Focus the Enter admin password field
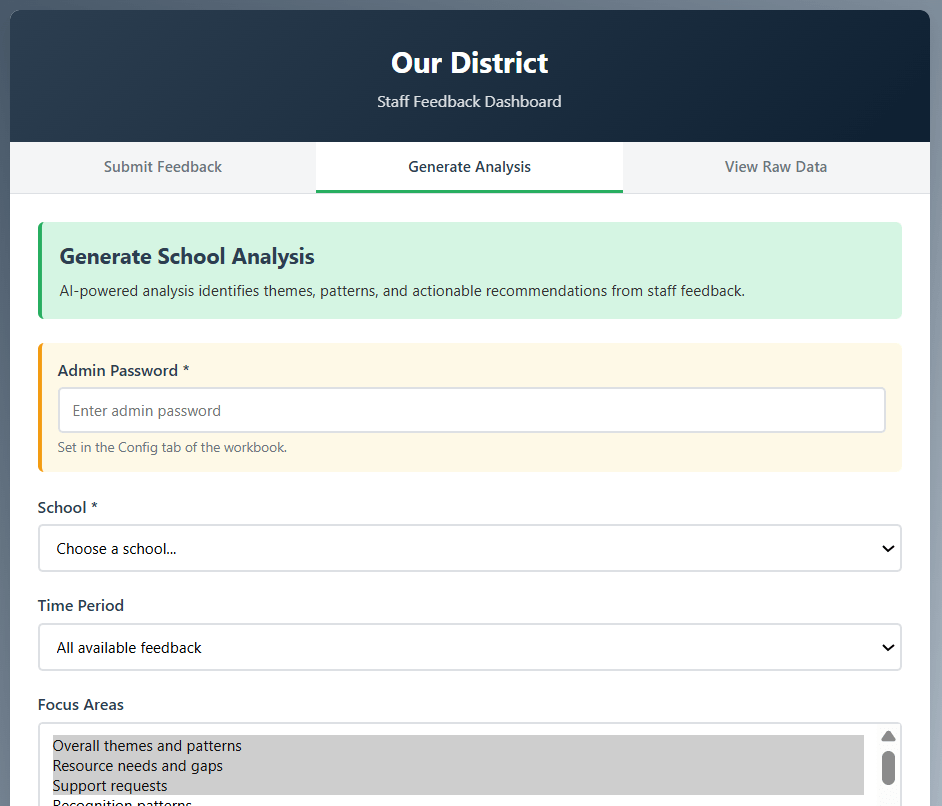Image resolution: width=942 pixels, height=806 pixels. [471, 411]
